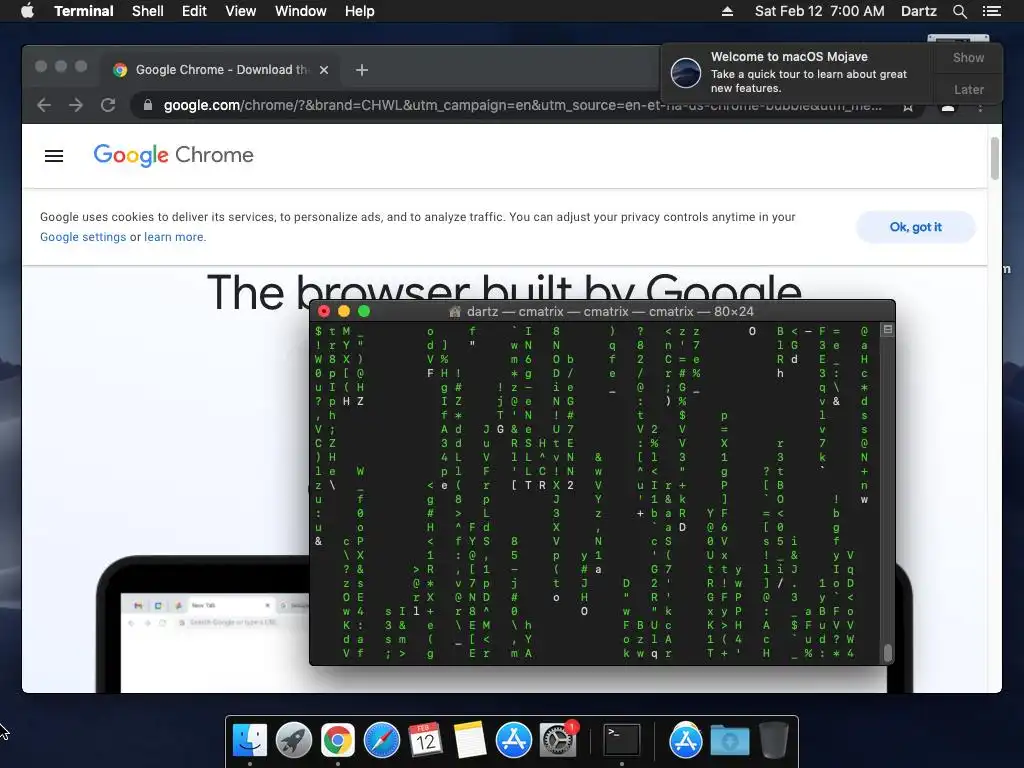This screenshot has height=768, width=1024.
Task: Open the Help menu
Action: click(360, 11)
